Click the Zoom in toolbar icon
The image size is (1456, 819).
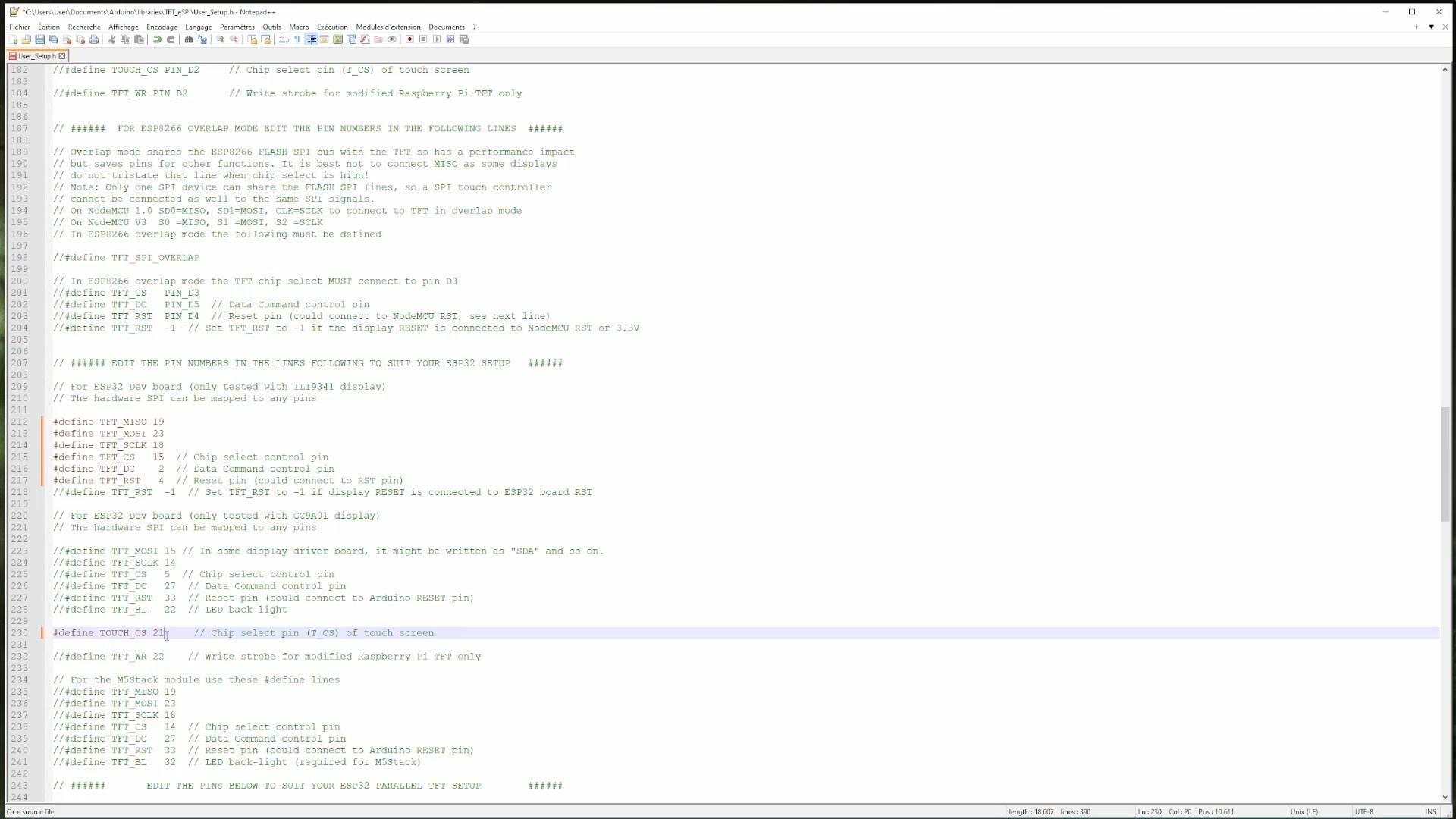pos(221,39)
